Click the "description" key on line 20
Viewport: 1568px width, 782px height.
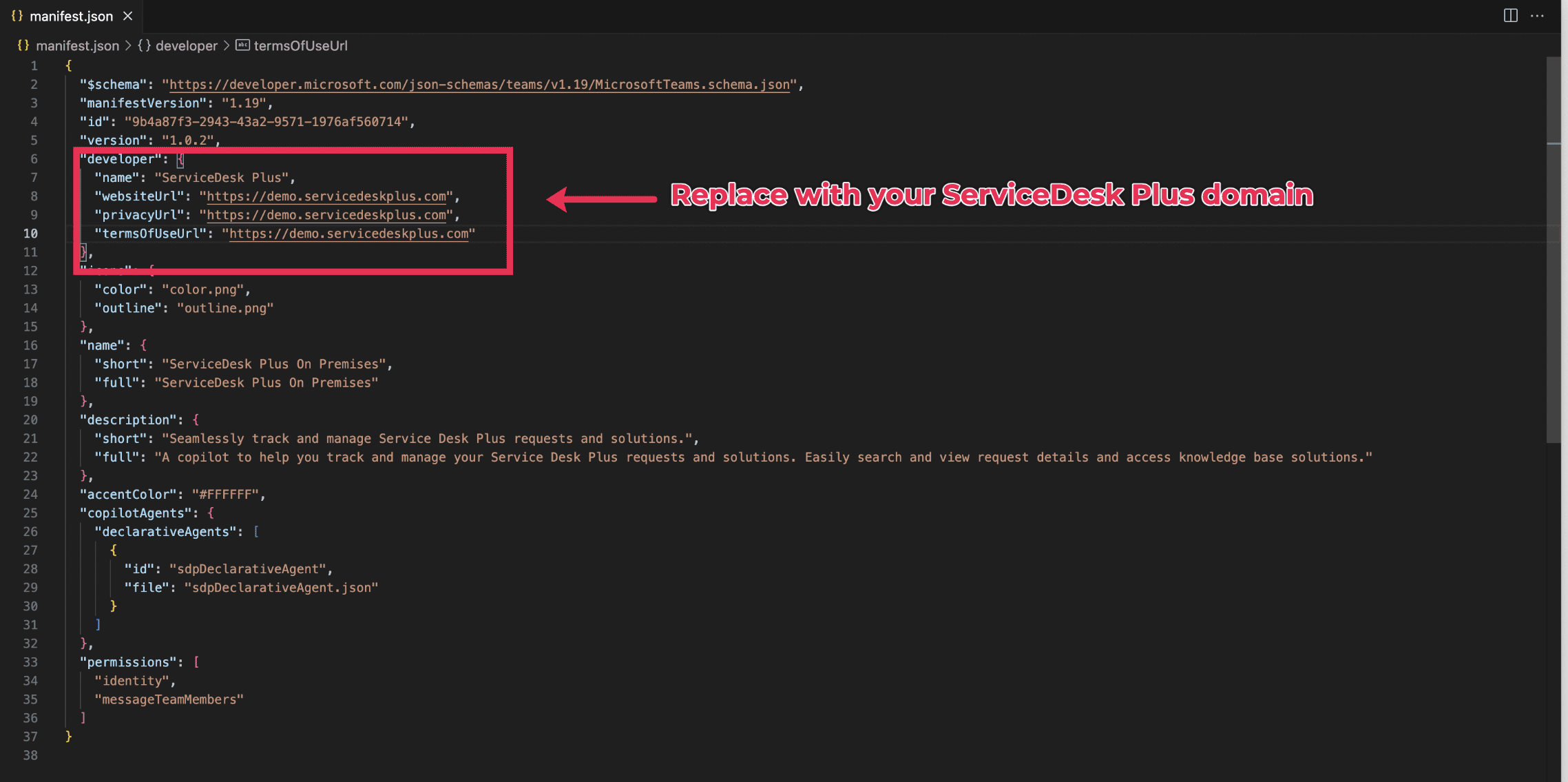coord(128,420)
